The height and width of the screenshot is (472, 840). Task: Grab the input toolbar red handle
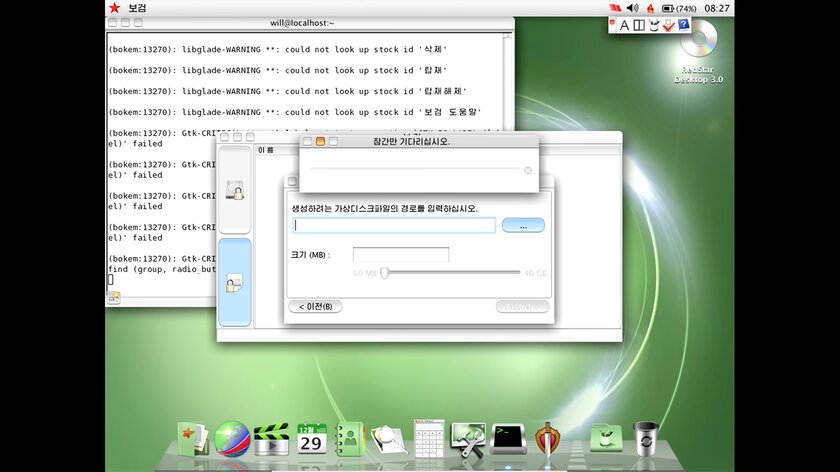coord(612,23)
